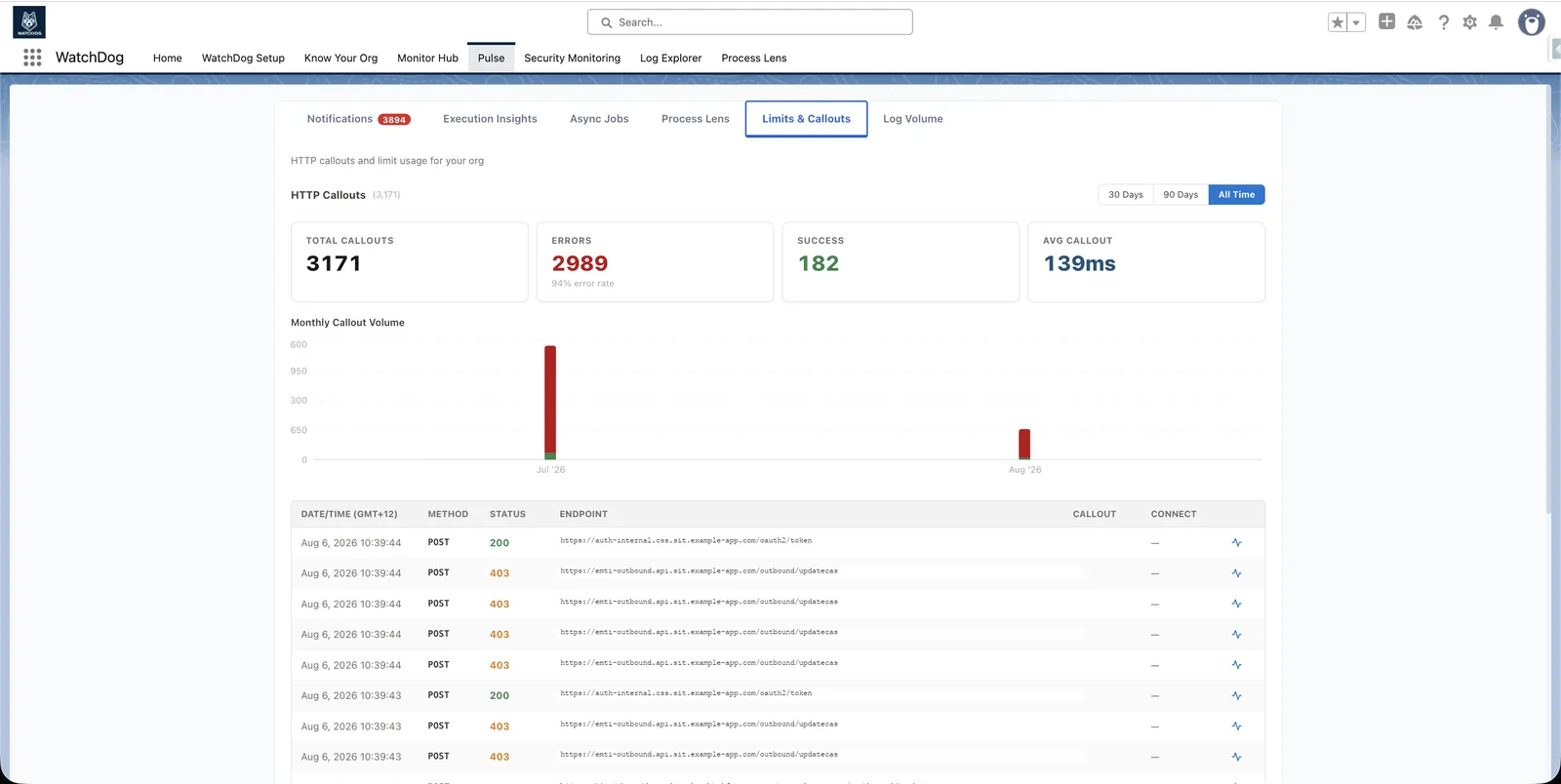1561x784 pixels.
Task: Open the Log Explorer nav tab
Action: tap(670, 58)
